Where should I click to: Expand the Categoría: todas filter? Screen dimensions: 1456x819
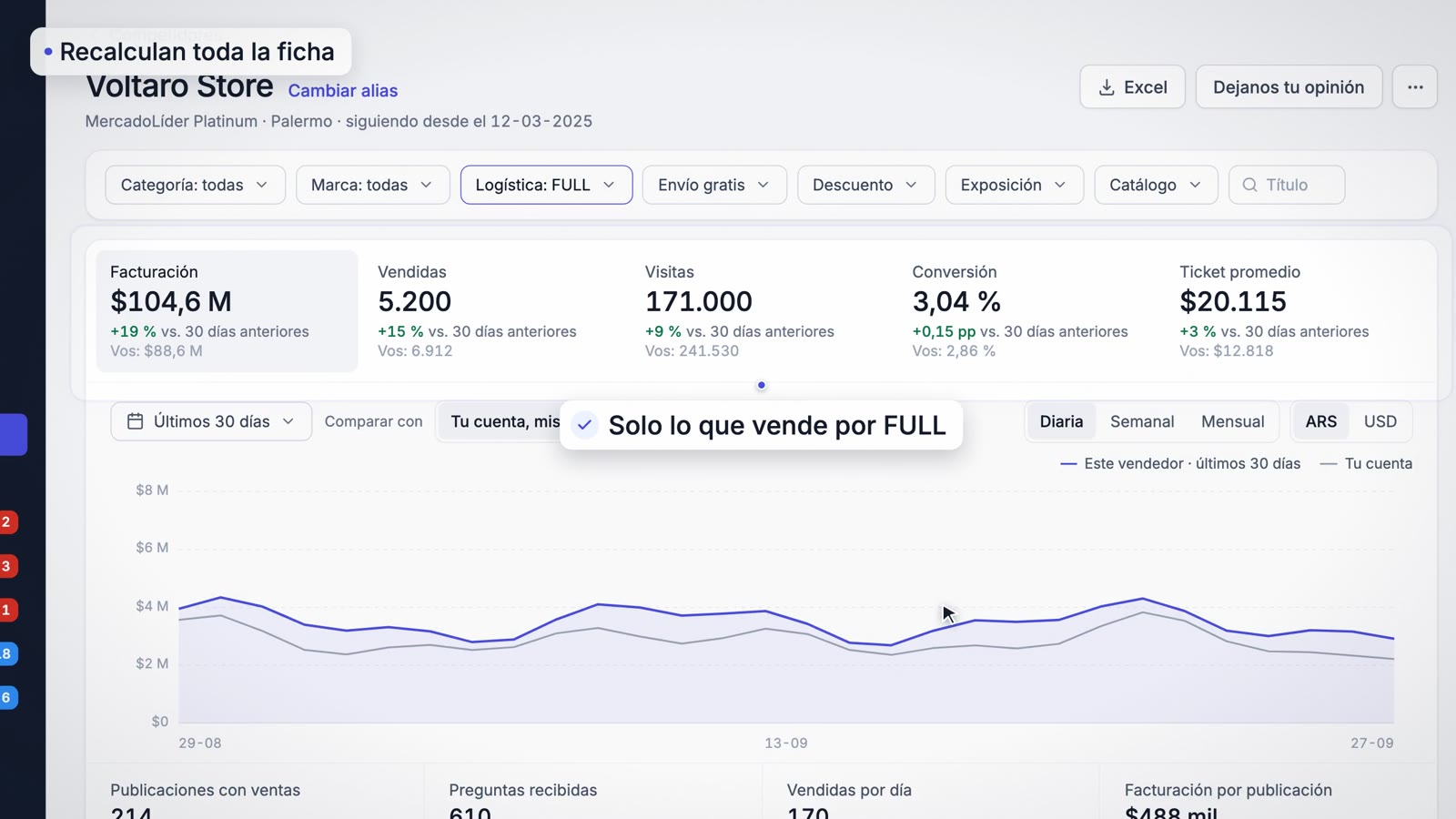pyautogui.click(x=195, y=185)
